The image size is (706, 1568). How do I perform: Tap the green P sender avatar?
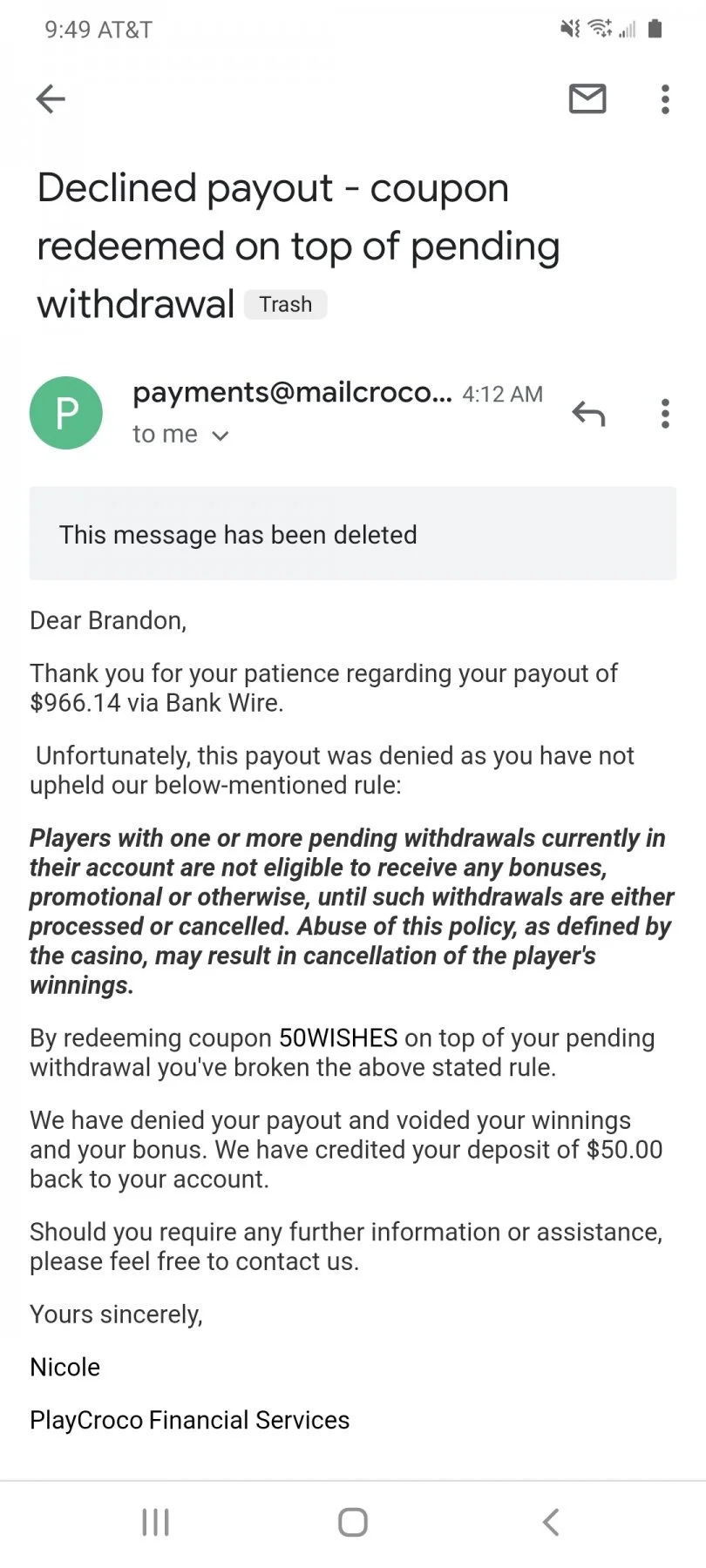pos(66,413)
